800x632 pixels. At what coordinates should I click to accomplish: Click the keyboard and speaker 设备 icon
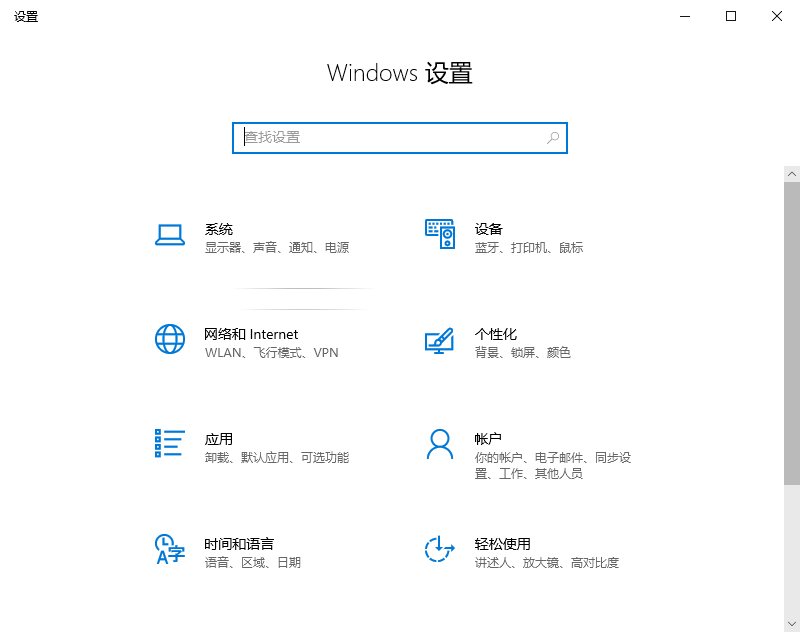[440, 234]
